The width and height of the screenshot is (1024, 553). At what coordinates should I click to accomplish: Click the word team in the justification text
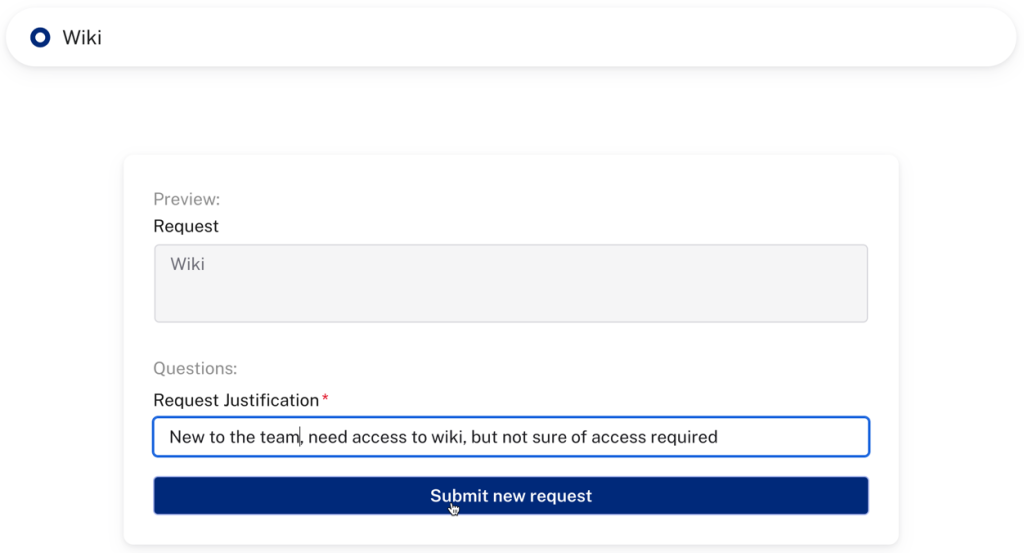click(280, 437)
